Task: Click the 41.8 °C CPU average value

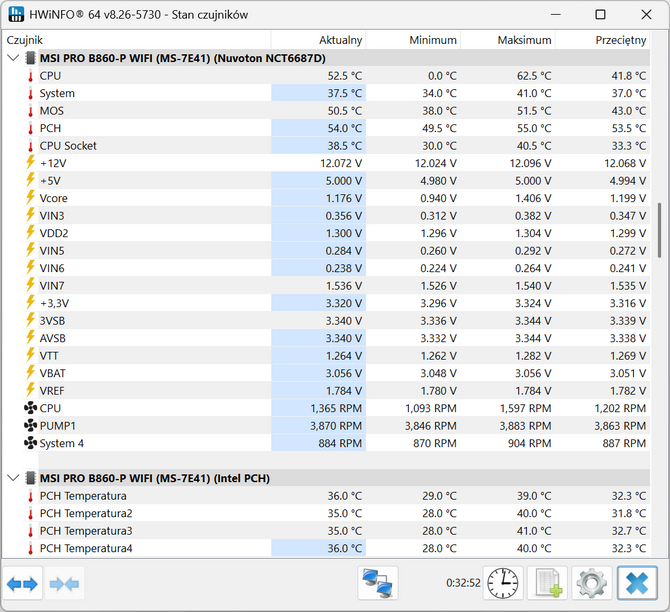Action: 629,76
